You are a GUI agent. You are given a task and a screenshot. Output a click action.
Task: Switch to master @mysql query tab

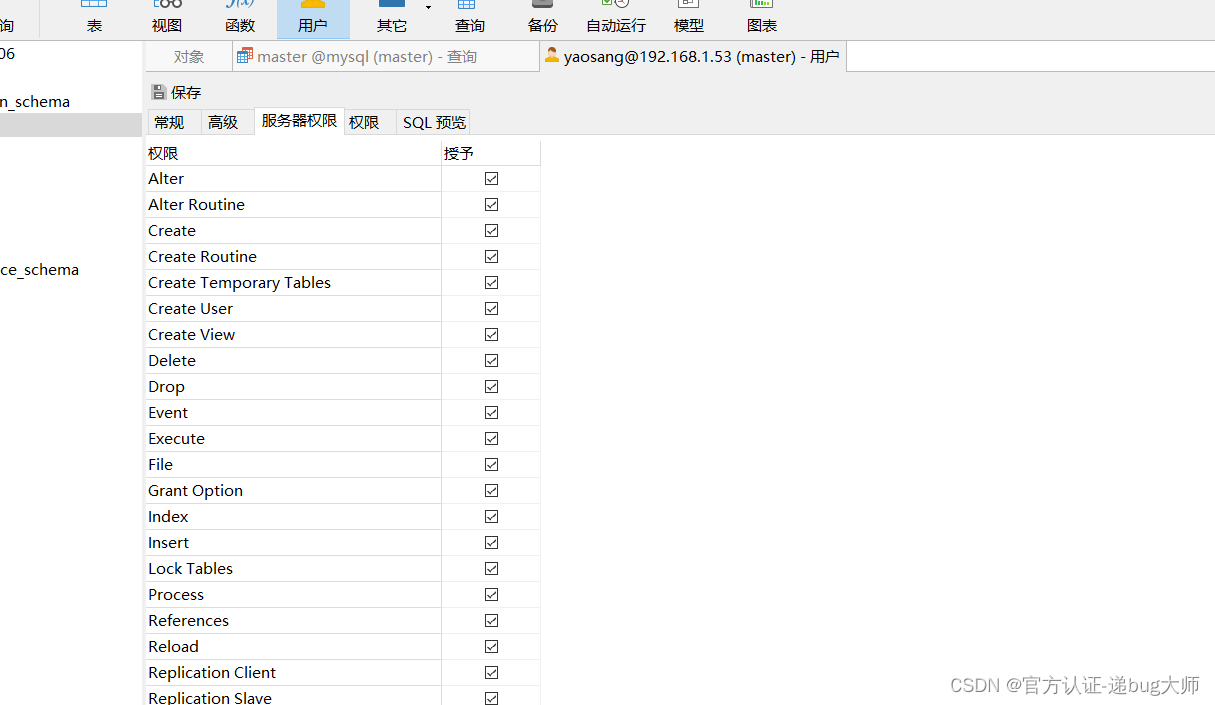pyautogui.click(x=385, y=57)
